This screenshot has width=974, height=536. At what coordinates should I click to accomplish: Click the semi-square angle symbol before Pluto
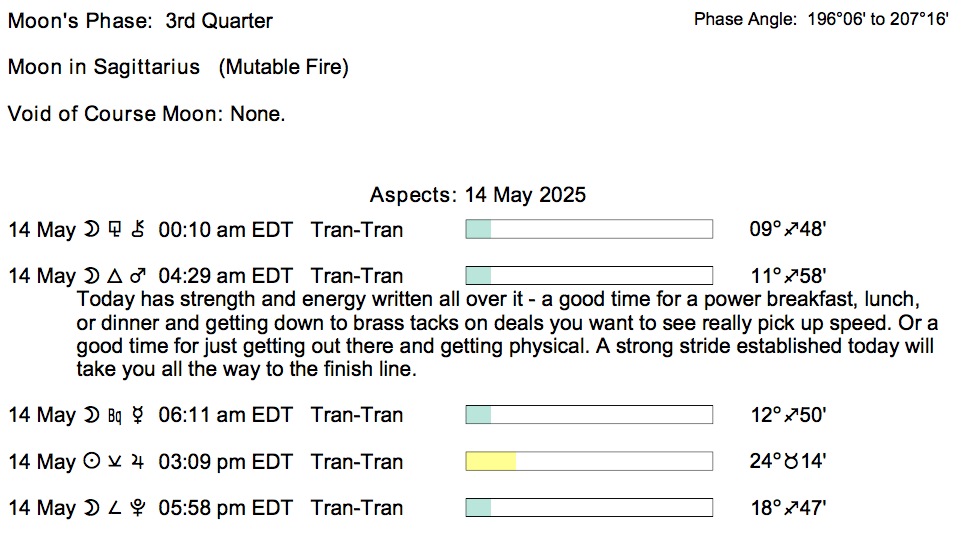coord(114,508)
